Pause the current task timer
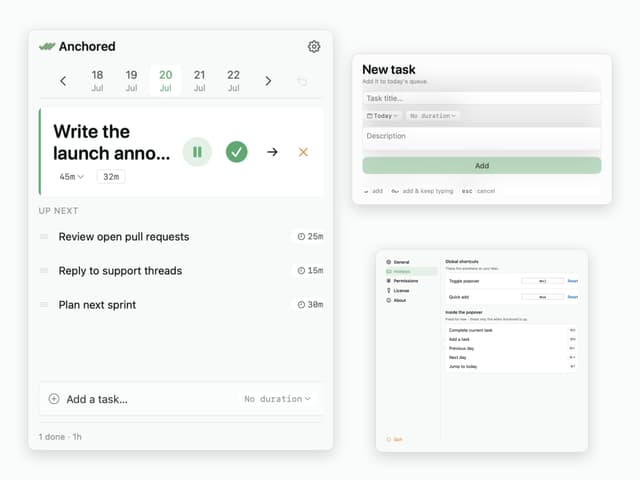 (197, 152)
